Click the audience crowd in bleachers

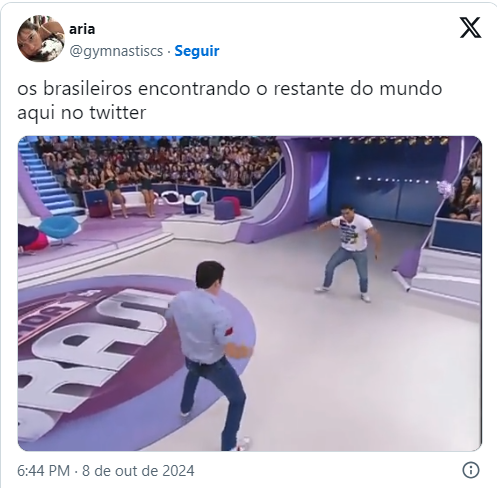[157, 161]
